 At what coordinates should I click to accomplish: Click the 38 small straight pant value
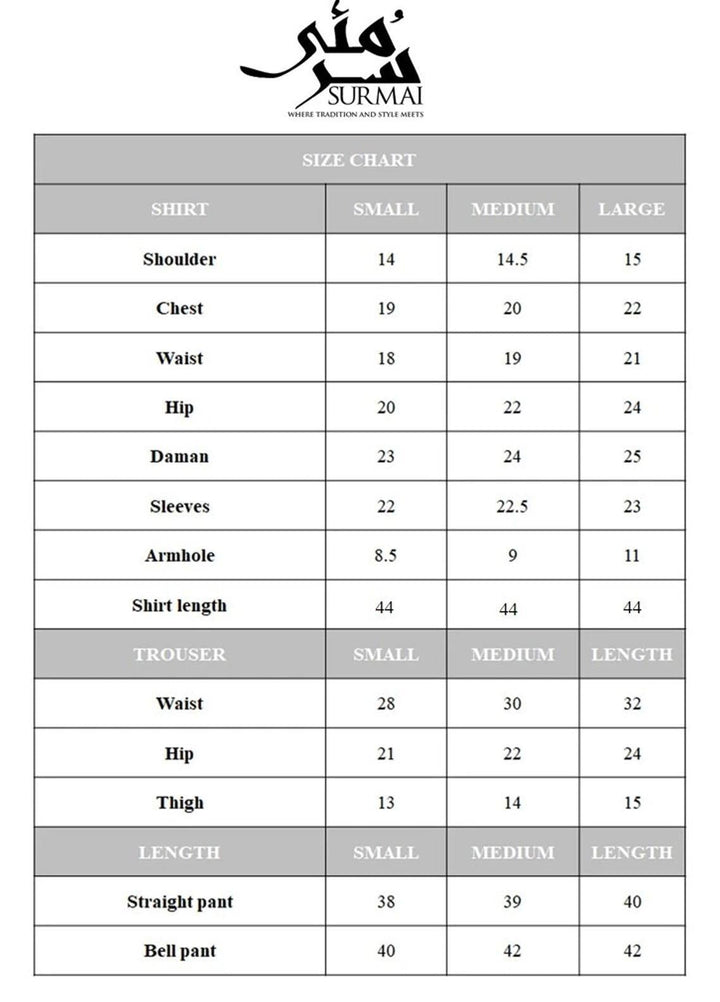[386, 901]
